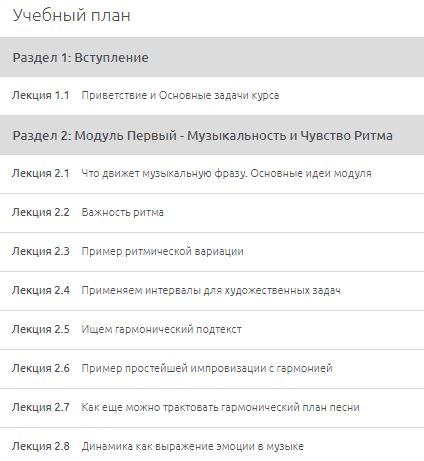Select the Лекция 2.6 label
The image size is (424, 461).
tap(41, 368)
